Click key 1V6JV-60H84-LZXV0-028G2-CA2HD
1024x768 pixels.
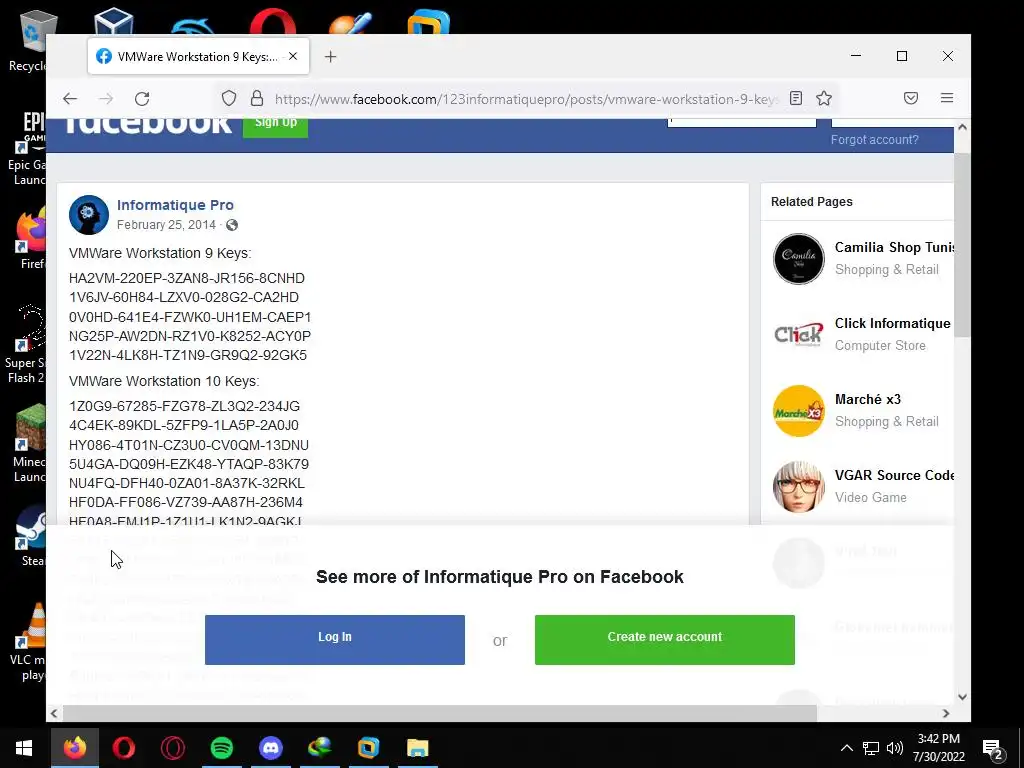click(184, 297)
